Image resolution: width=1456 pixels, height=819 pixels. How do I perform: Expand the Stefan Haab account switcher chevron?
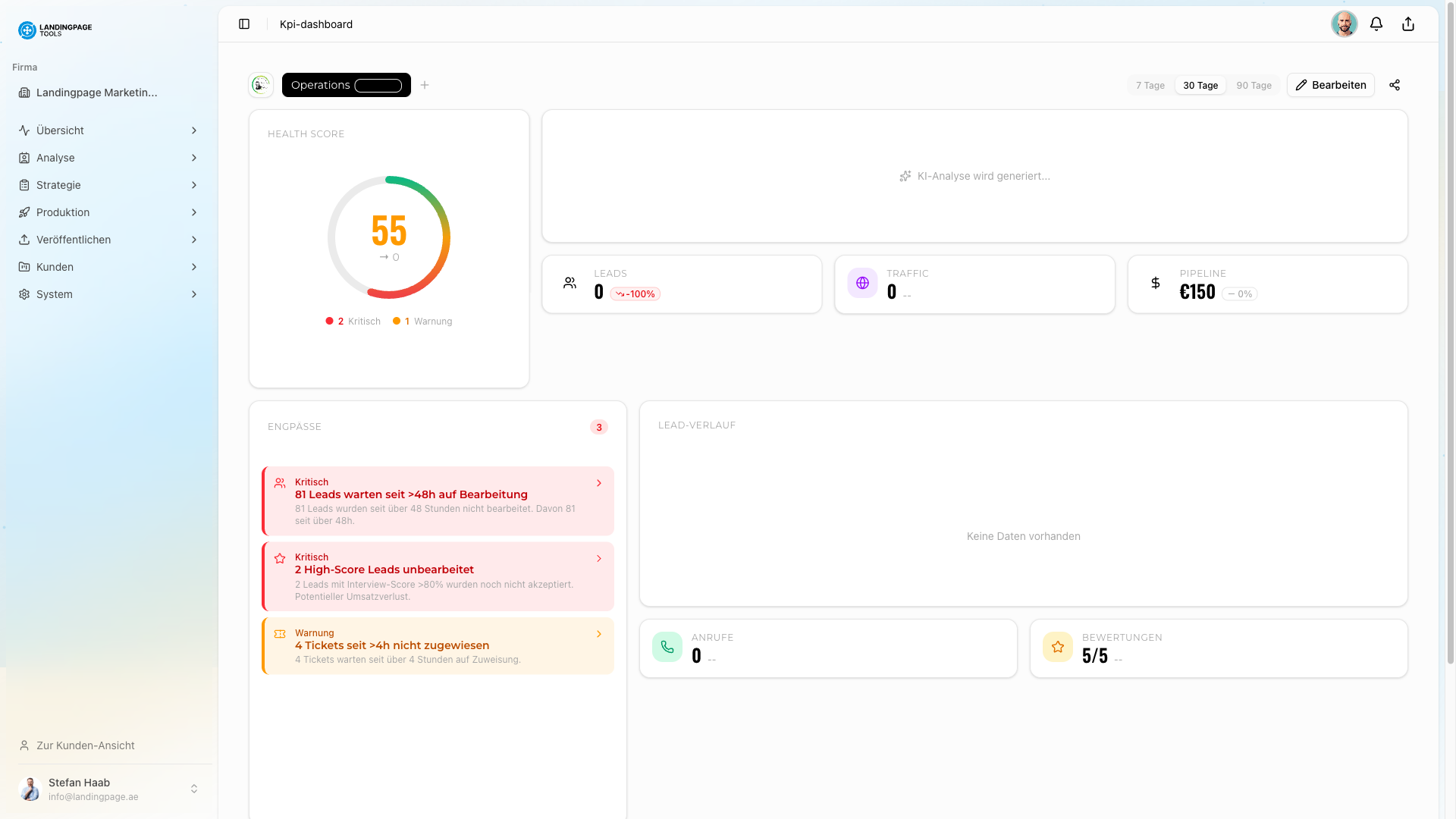coord(194,789)
